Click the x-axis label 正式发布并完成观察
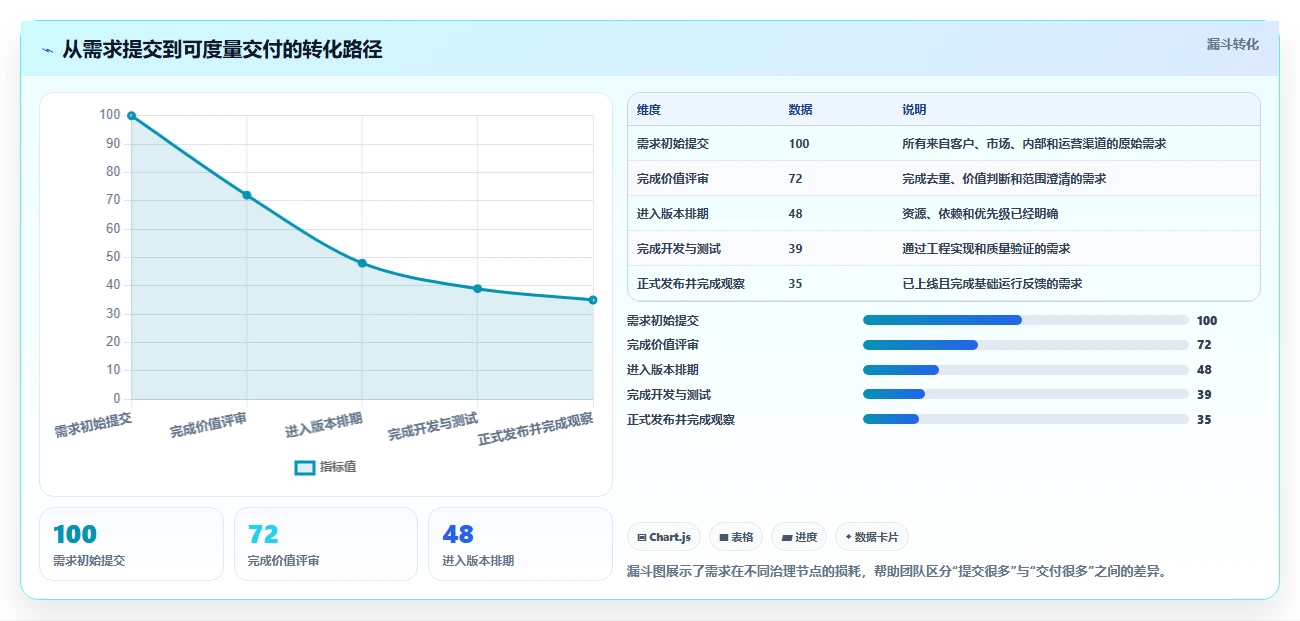 point(535,429)
